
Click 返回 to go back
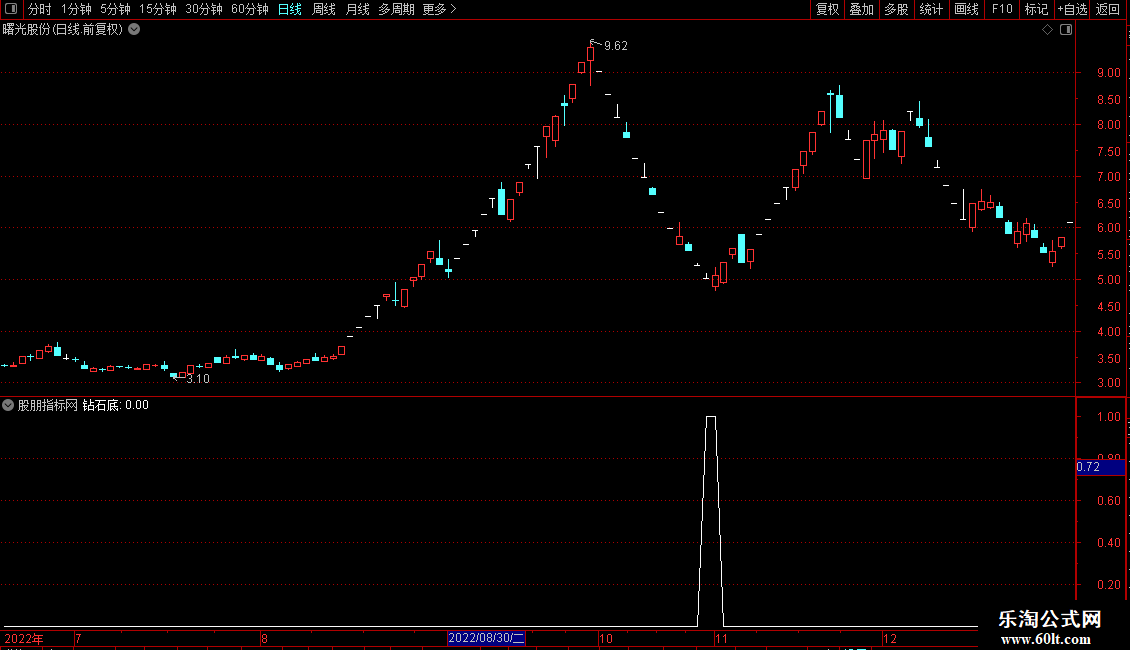click(1108, 9)
